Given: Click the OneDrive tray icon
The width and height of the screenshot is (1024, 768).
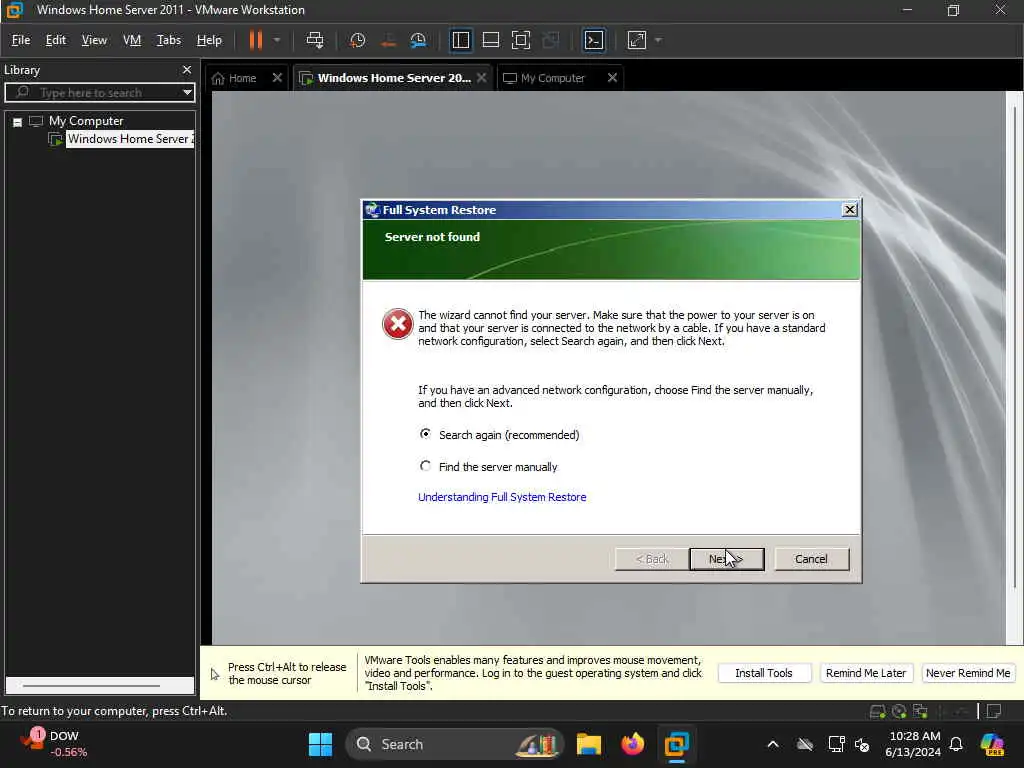Looking at the screenshot, I should 805,744.
